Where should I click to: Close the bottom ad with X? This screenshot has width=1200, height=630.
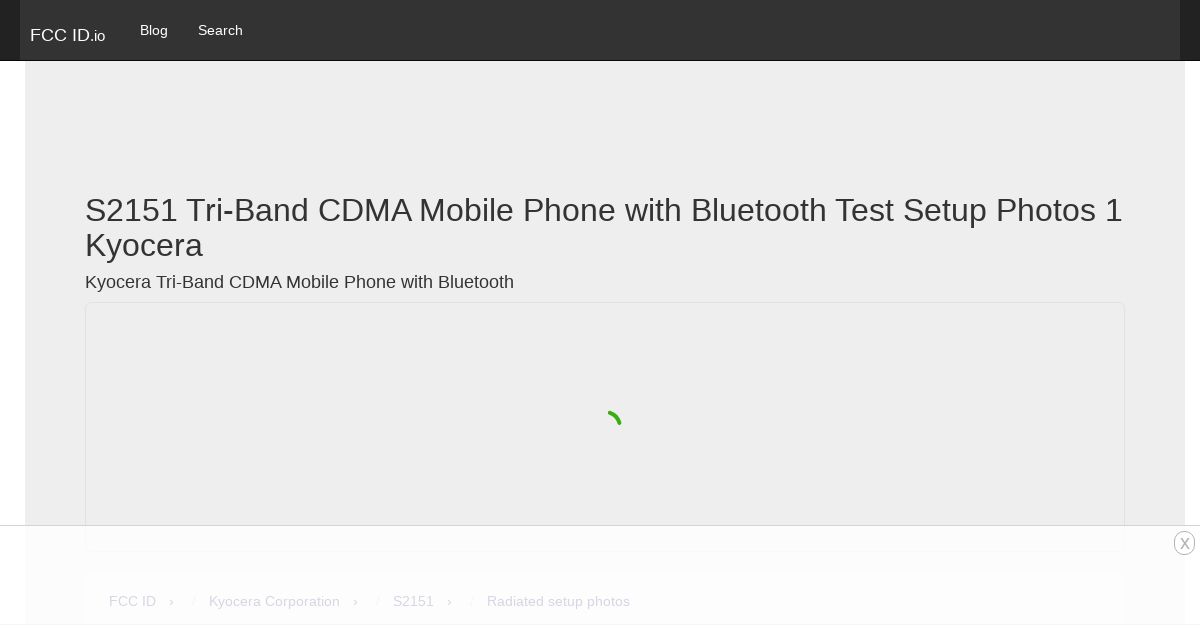click(1185, 543)
